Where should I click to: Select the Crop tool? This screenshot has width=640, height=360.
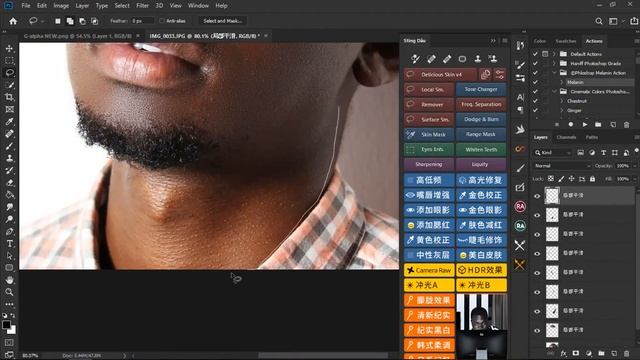[x=9, y=97]
